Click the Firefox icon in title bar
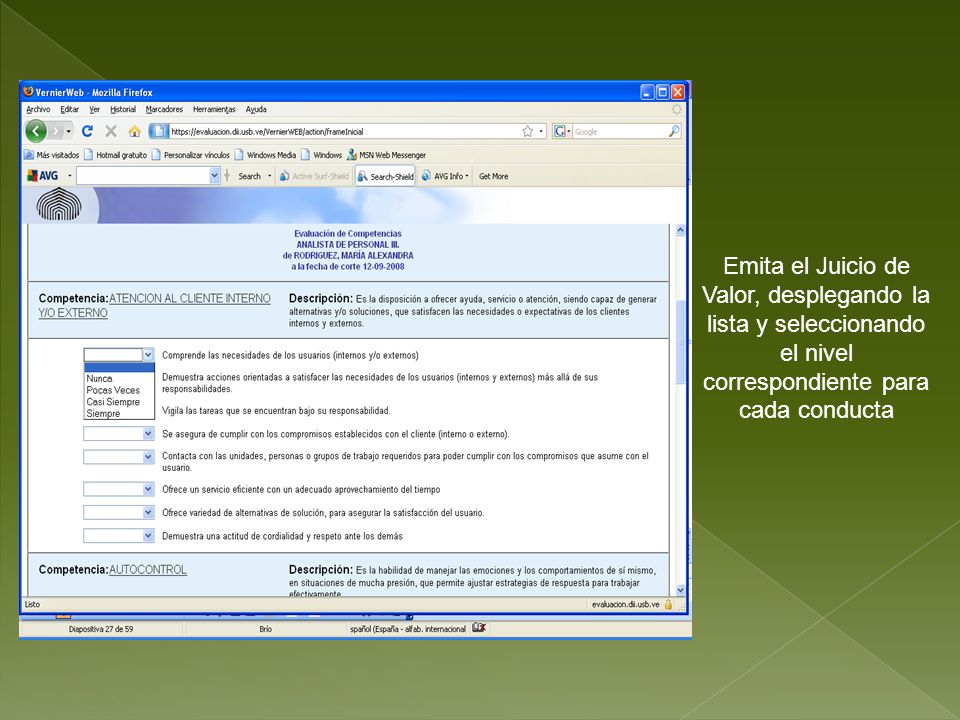 (x=28, y=92)
